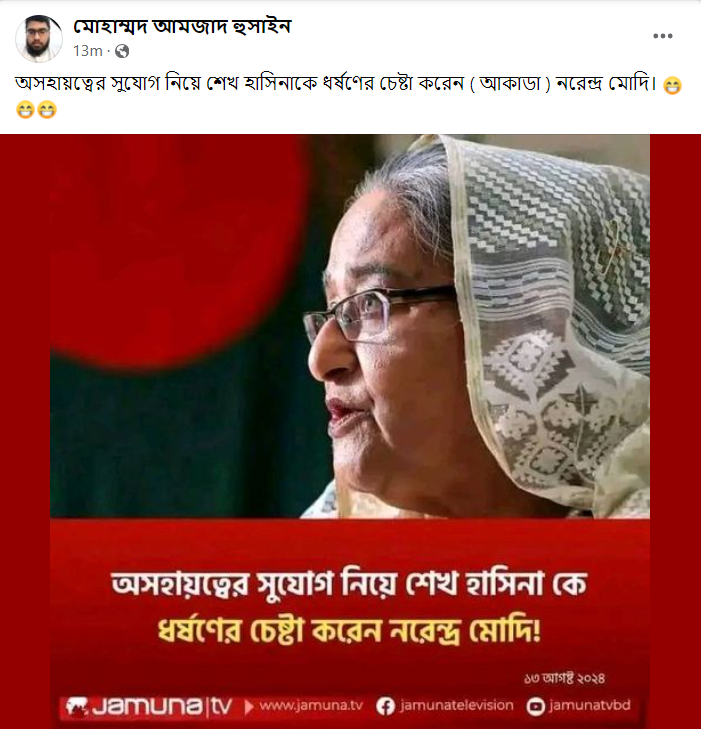Open the post author's profile picture
Image resolution: width=701 pixels, height=729 pixels.
coord(39,39)
